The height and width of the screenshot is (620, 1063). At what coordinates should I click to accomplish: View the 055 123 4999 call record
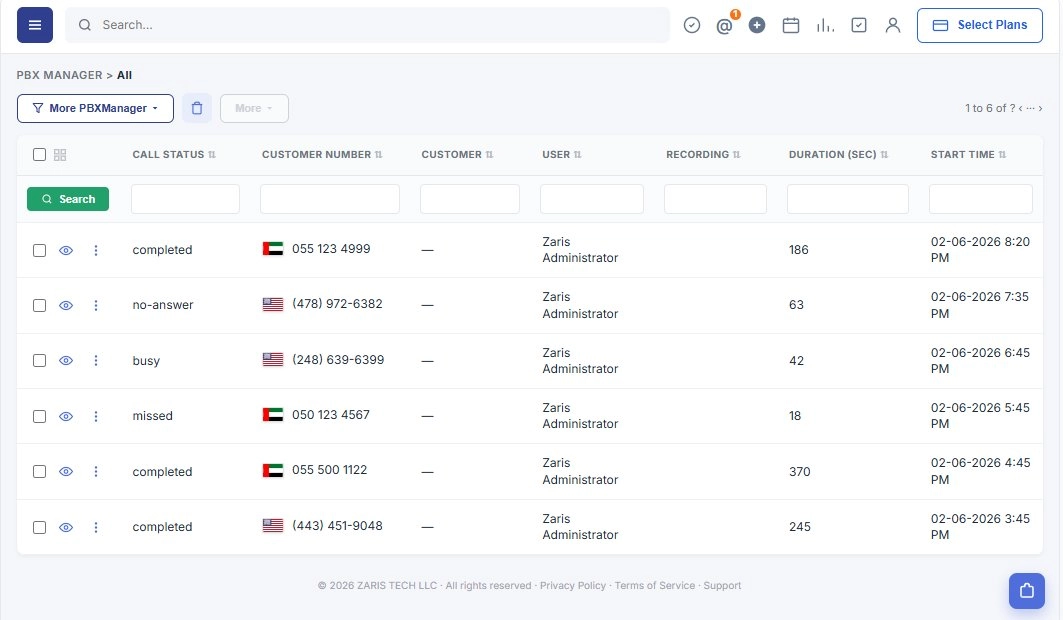66,250
